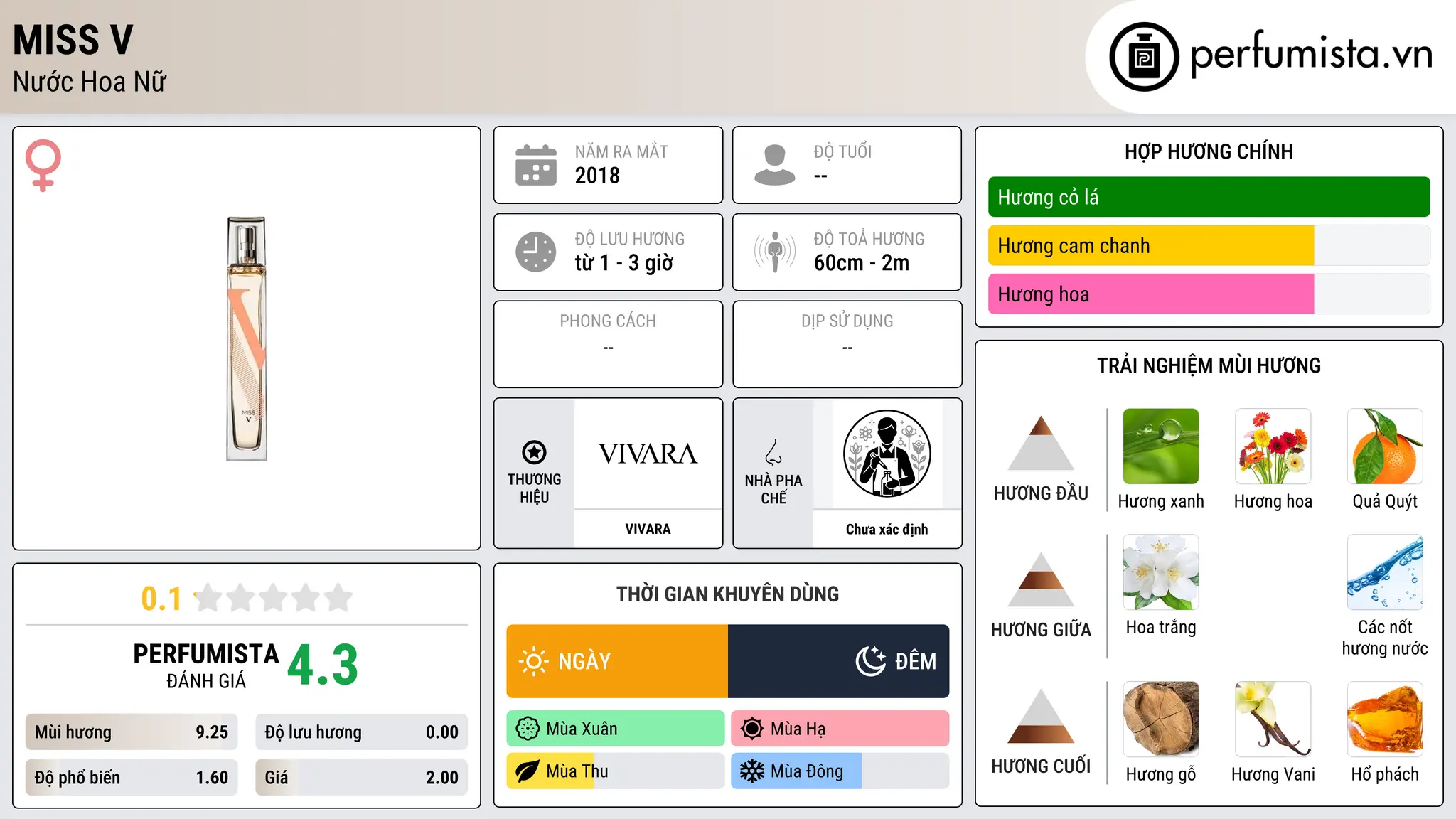
Task: Click the star badge icon above Thương hiệu
Action: coord(534,452)
